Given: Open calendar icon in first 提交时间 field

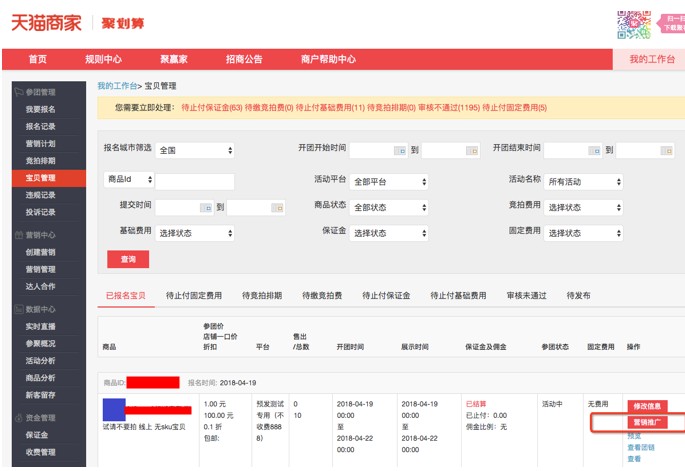Looking at the screenshot, I should coord(205,208).
